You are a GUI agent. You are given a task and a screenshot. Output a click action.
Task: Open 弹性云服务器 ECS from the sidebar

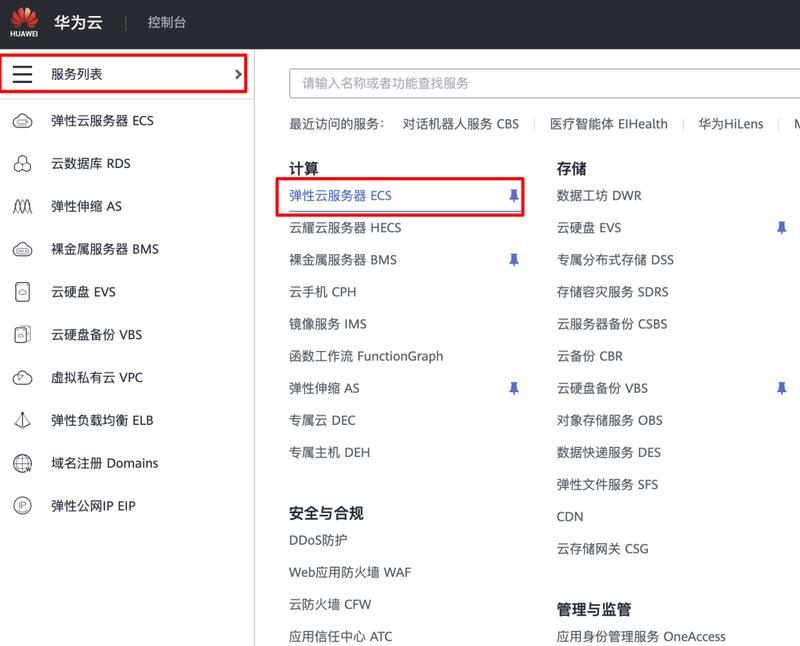tap(103, 121)
